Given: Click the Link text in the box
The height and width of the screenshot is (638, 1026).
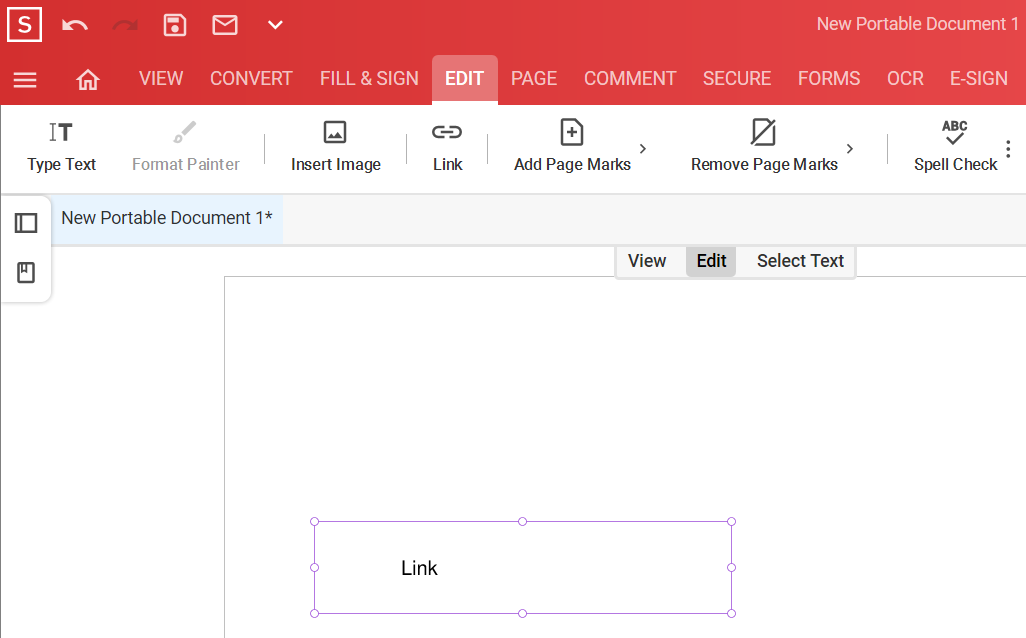Looking at the screenshot, I should pos(419,568).
